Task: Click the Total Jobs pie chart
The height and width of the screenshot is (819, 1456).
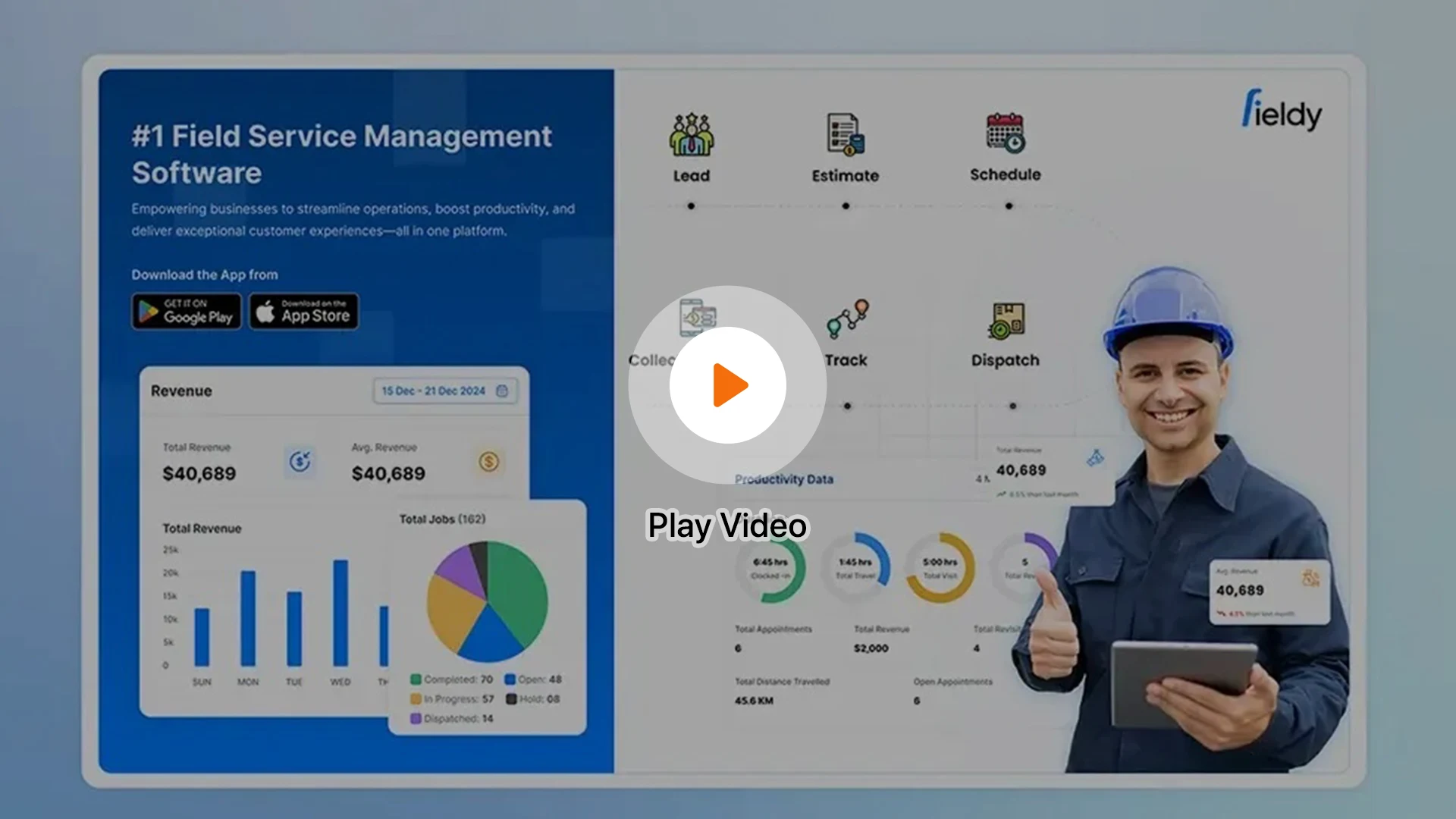Action: [x=487, y=601]
